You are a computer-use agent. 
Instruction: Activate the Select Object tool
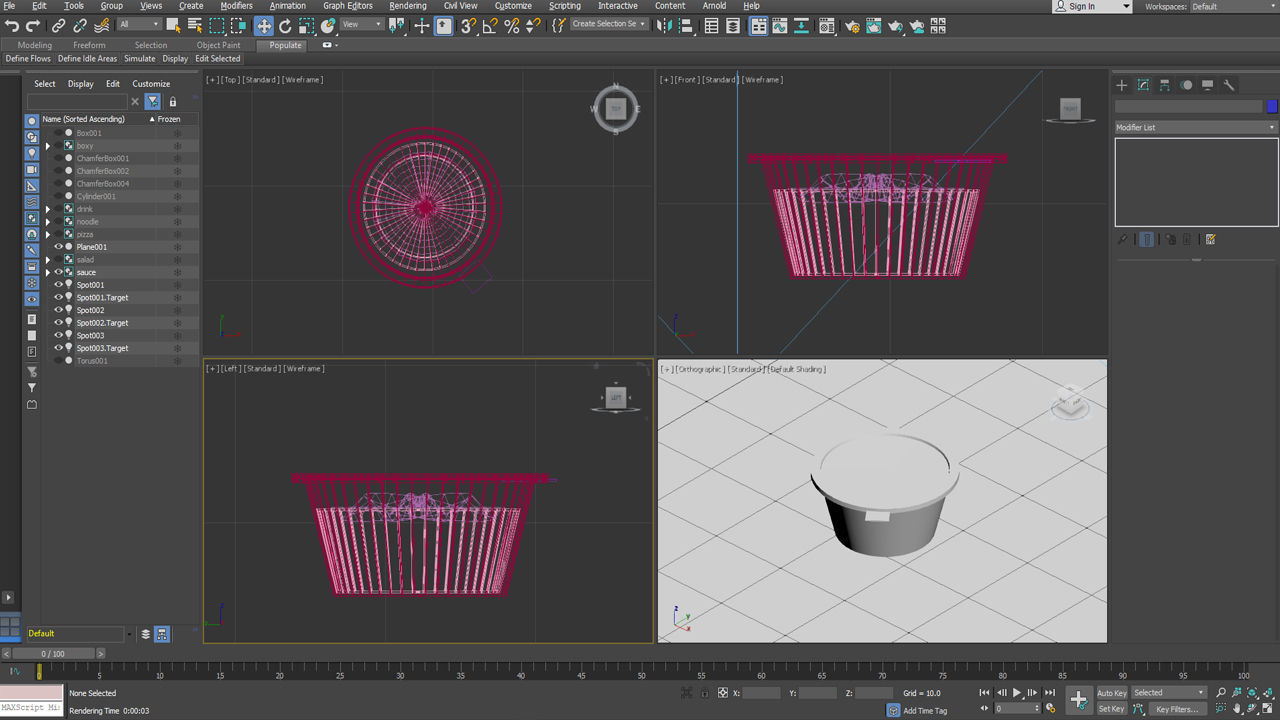tap(173, 25)
